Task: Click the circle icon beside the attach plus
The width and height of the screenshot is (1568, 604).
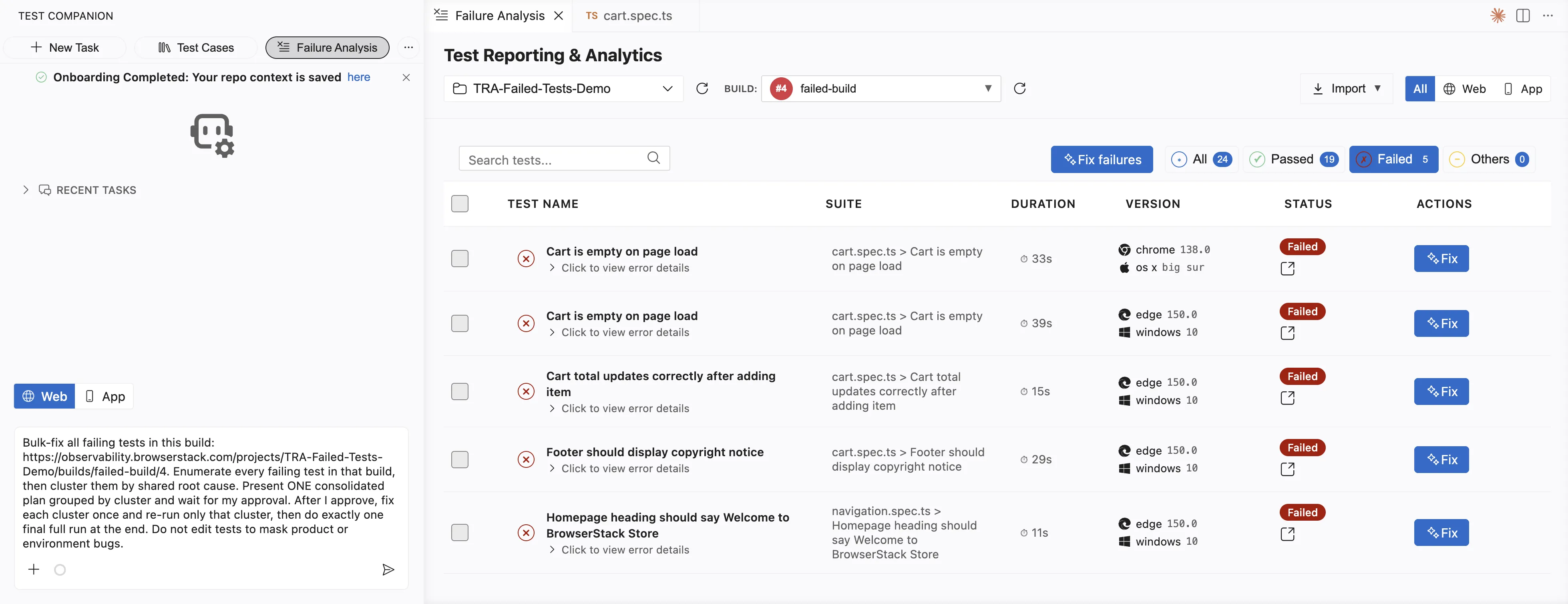Action: click(x=60, y=570)
